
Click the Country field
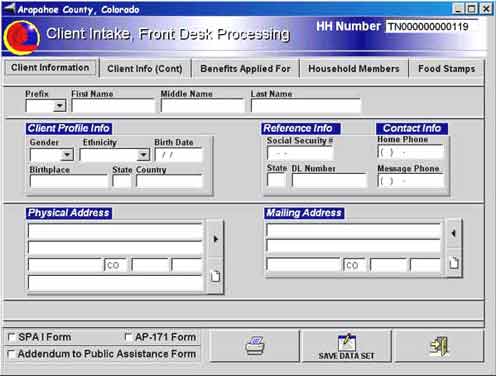click(x=169, y=182)
